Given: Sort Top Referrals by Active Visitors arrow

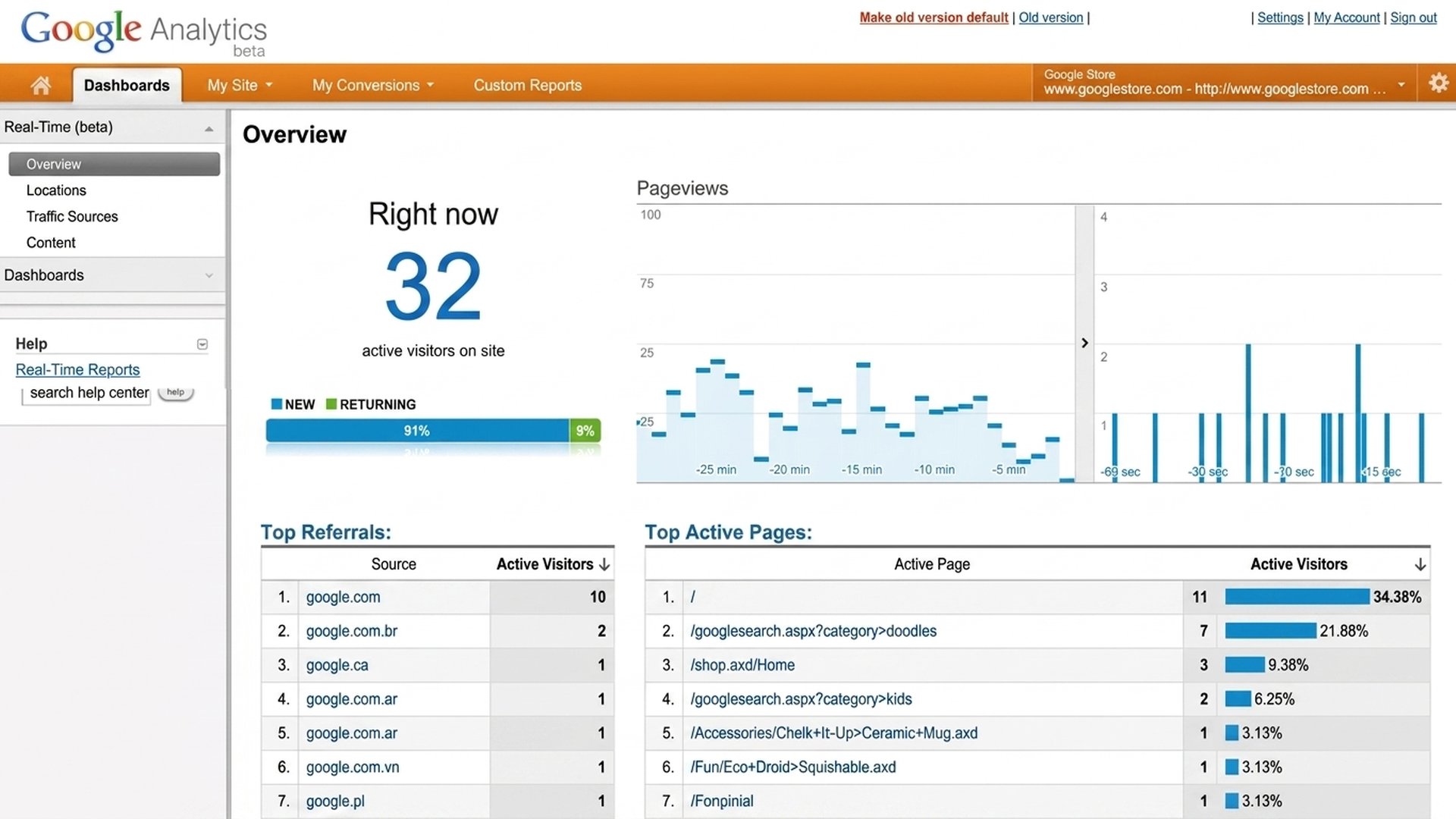Looking at the screenshot, I should point(604,564).
